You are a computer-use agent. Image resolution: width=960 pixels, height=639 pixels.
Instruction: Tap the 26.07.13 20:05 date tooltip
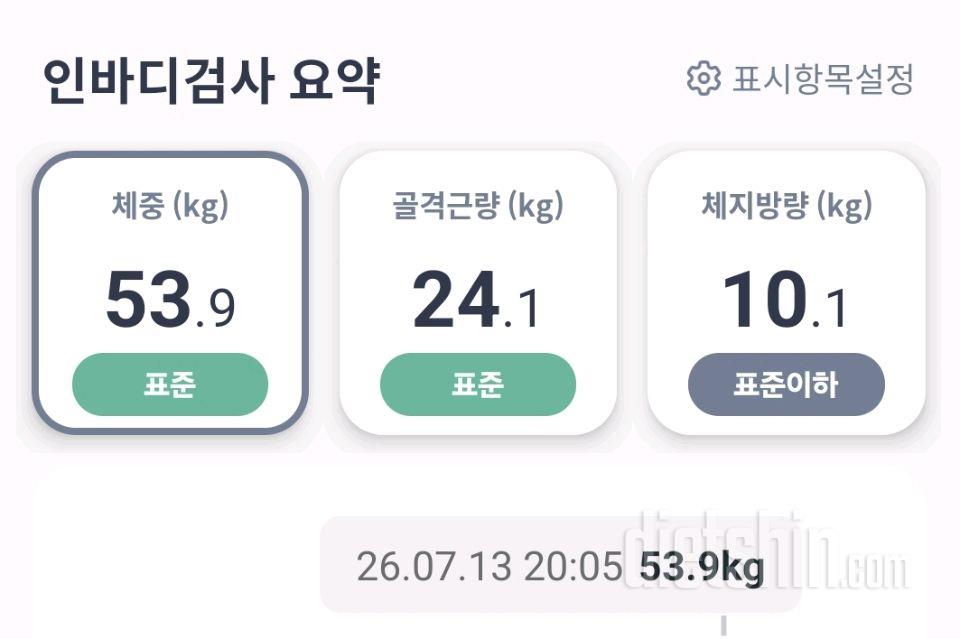pos(489,566)
